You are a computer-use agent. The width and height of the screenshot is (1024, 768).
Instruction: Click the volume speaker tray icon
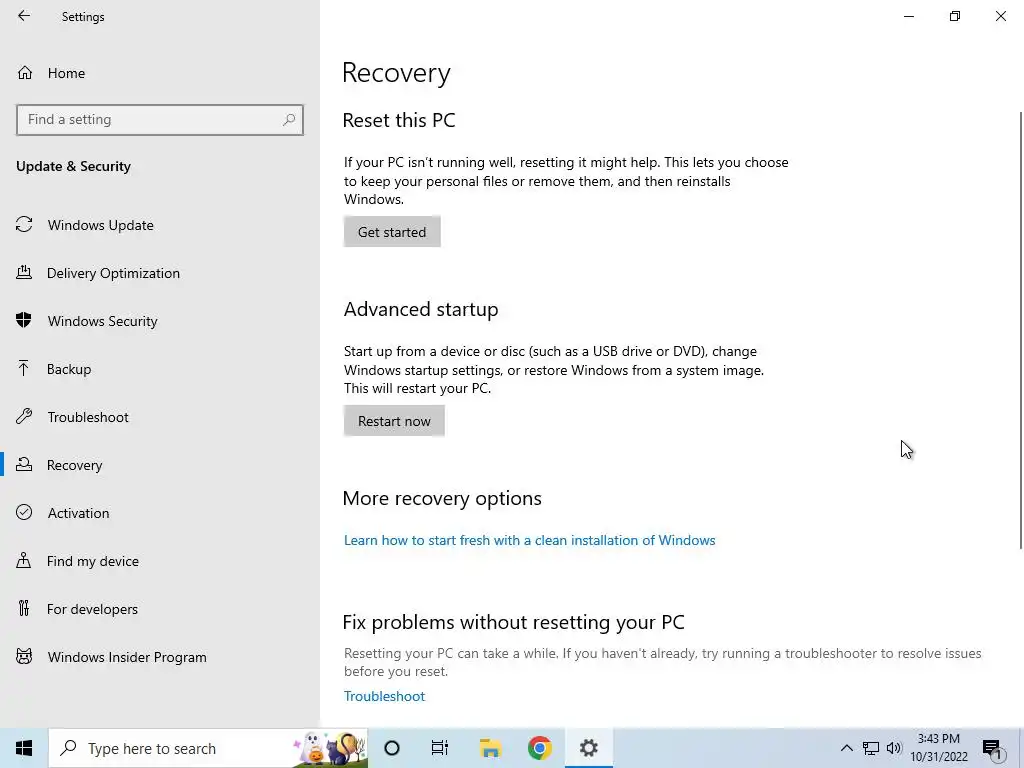point(894,748)
